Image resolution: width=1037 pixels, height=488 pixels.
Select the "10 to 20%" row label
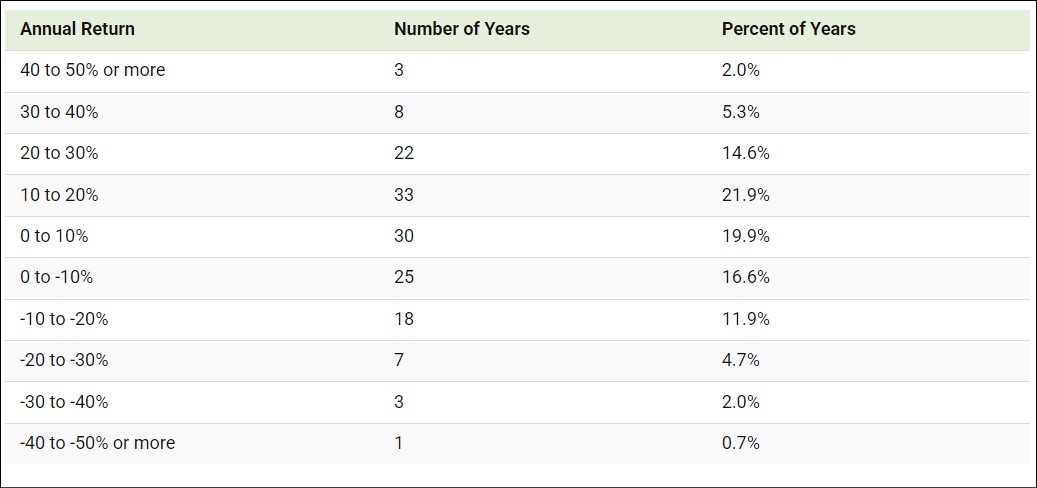(x=59, y=195)
